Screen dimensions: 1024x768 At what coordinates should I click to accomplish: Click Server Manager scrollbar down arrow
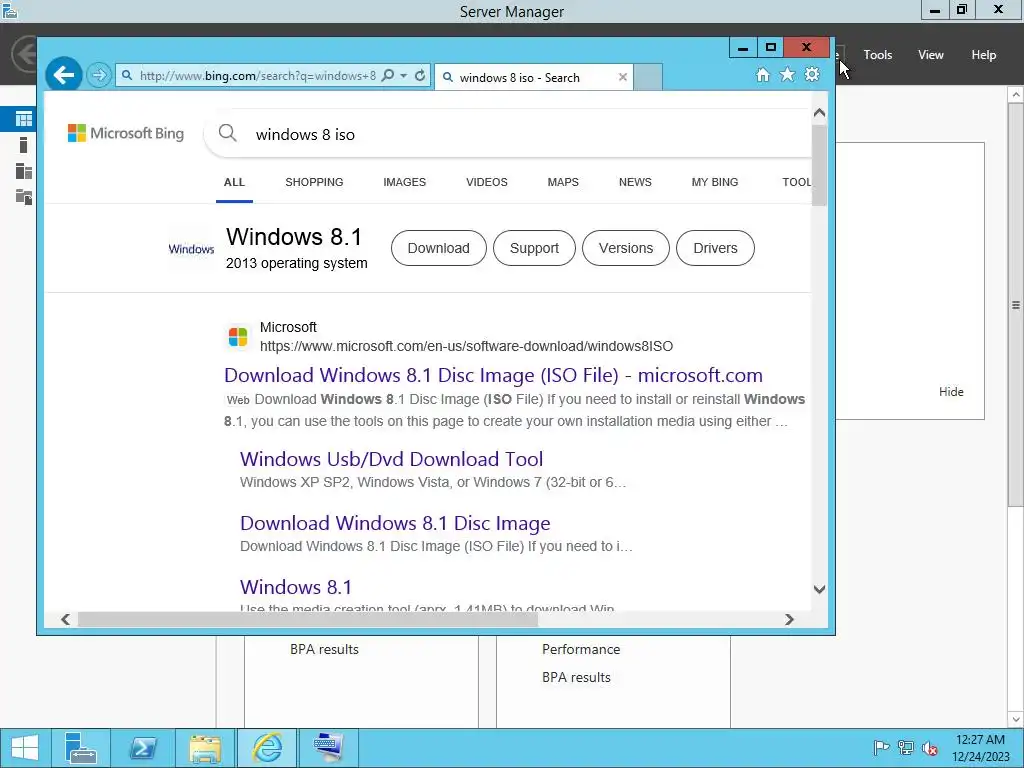pos(1016,720)
